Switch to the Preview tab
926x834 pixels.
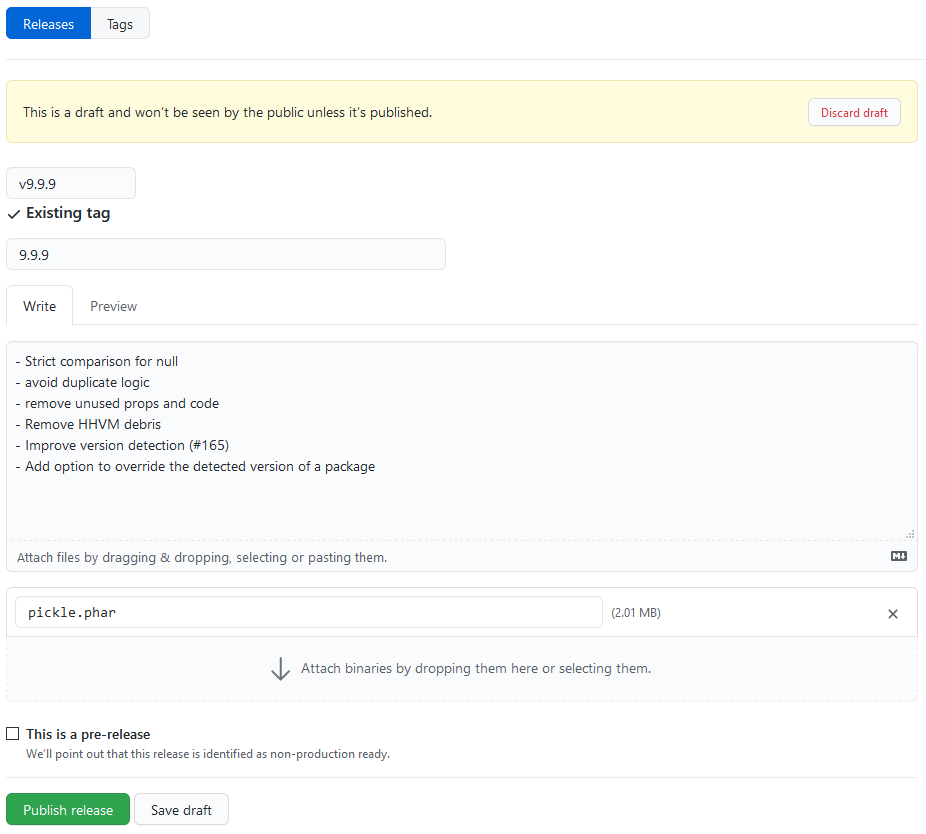click(113, 306)
